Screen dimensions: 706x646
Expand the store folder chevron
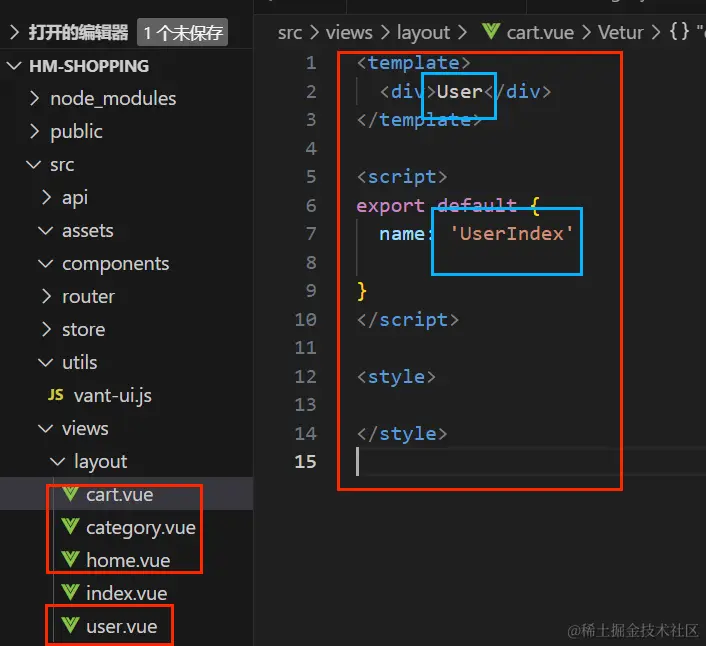click(46, 330)
